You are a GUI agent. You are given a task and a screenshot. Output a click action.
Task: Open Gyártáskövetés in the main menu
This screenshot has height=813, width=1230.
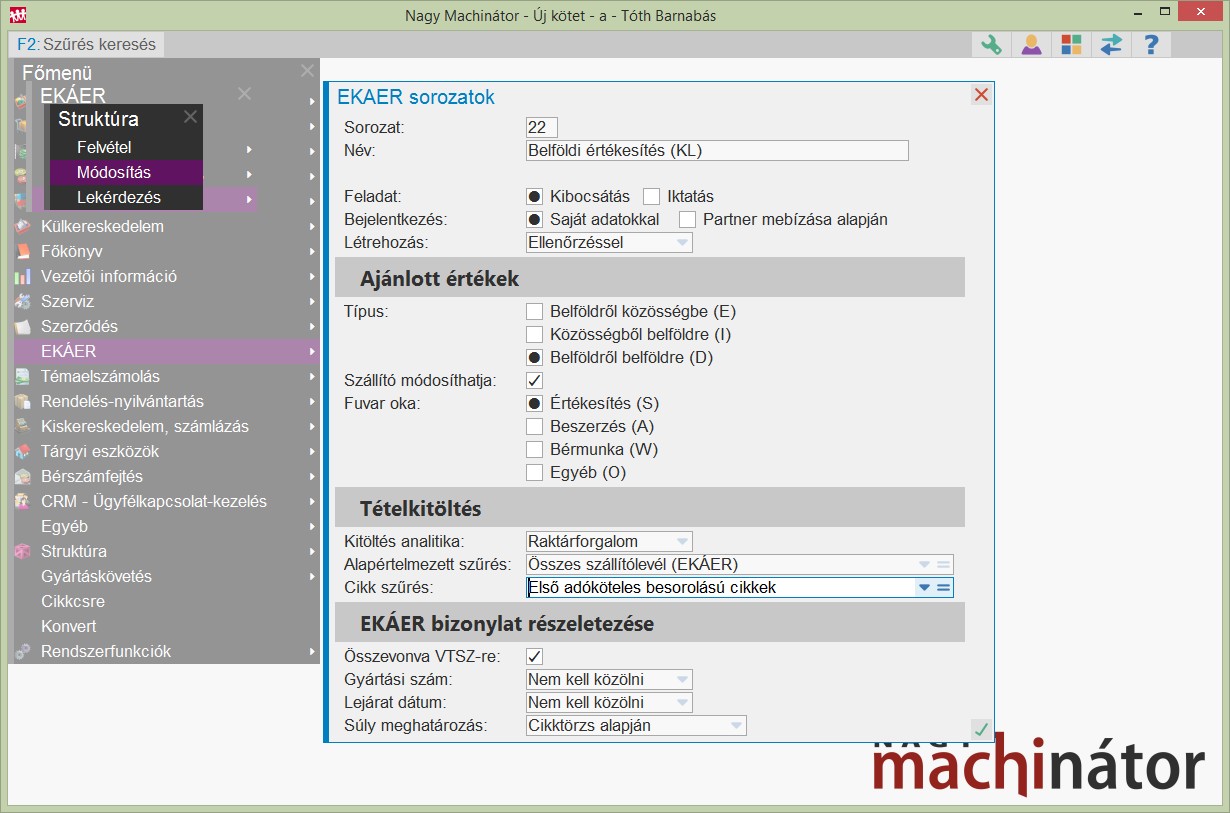pos(166,576)
